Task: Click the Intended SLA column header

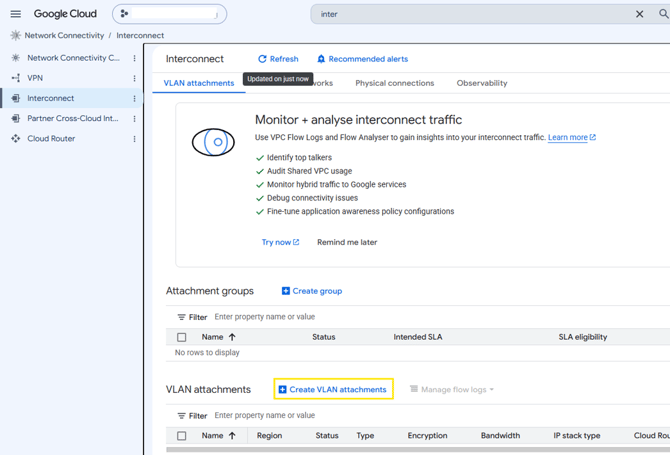Action: pyautogui.click(x=417, y=337)
